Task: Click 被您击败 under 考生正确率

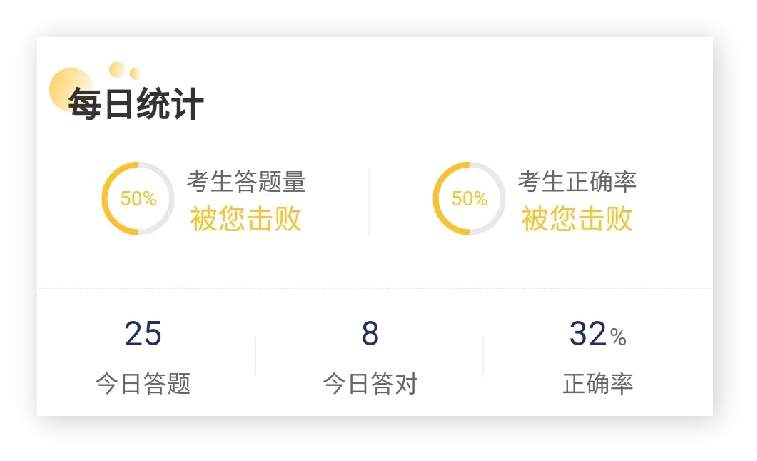Action: 576,219
